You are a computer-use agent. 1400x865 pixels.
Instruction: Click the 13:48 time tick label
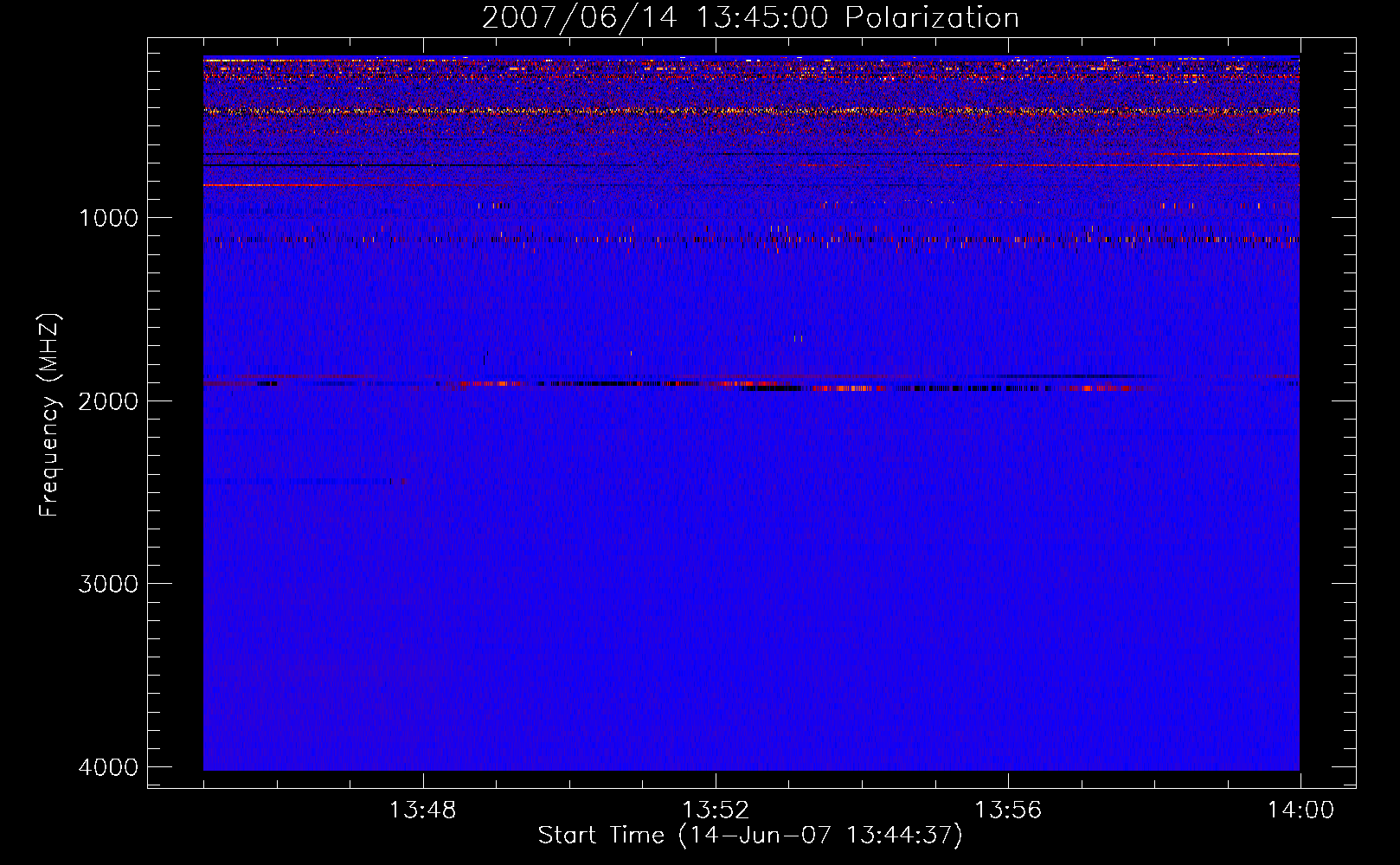click(422, 811)
